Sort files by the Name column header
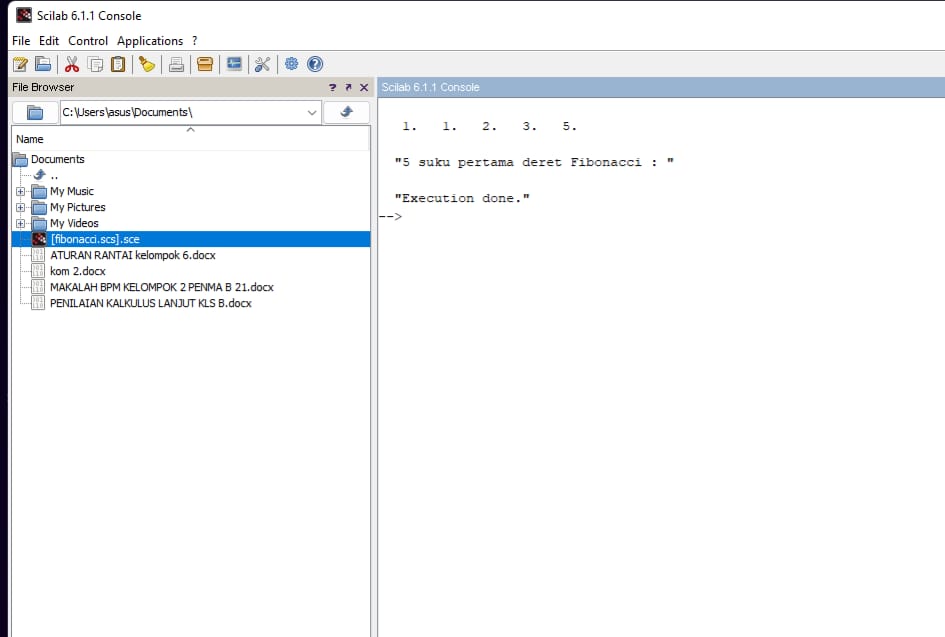 coord(190,139)
